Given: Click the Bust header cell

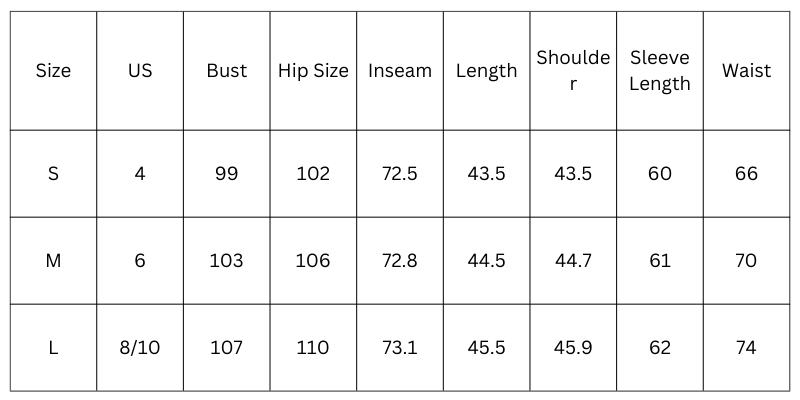Looking at the screenshot, I should [x=226, y=71].
